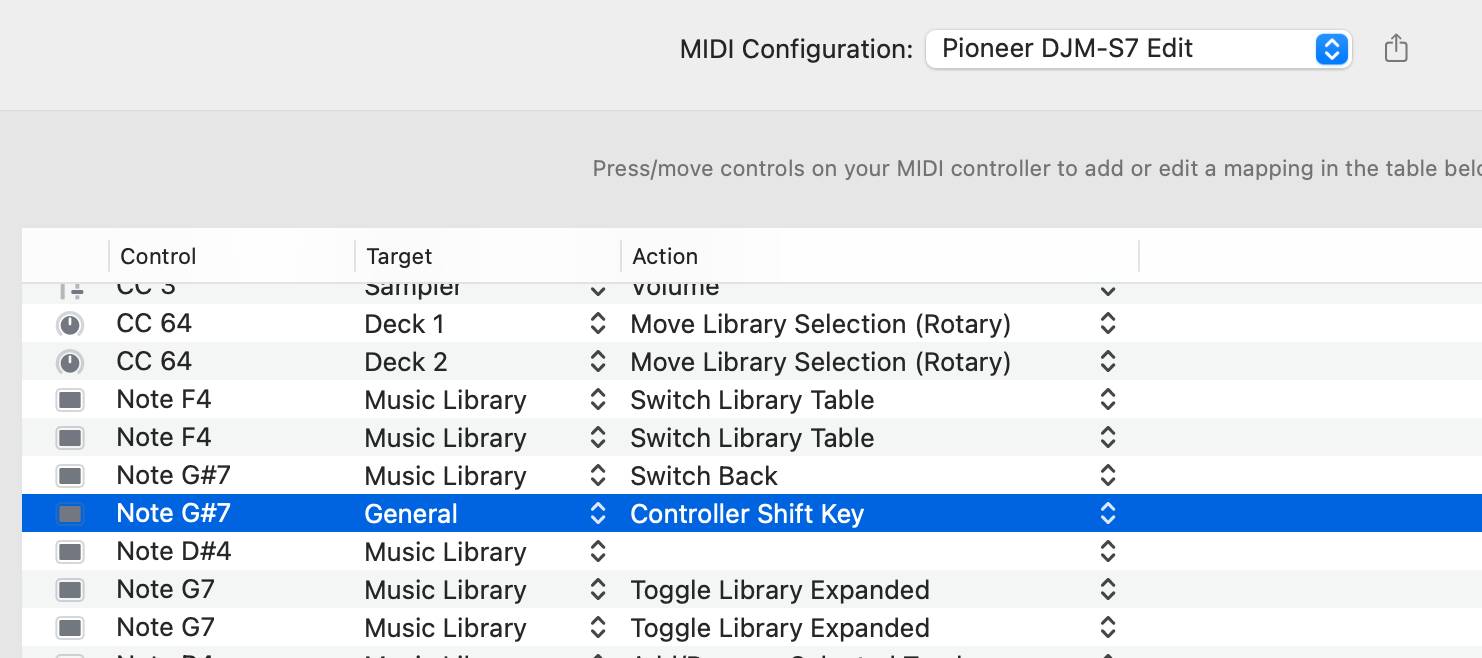Click knob icon of CC 64 Deck 2 row

tap(70, 362)
